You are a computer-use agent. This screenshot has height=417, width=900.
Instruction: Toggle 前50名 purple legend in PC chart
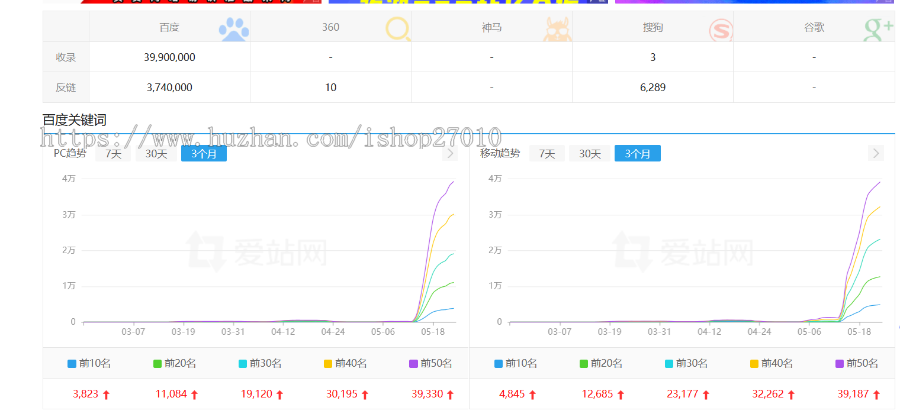430,363
